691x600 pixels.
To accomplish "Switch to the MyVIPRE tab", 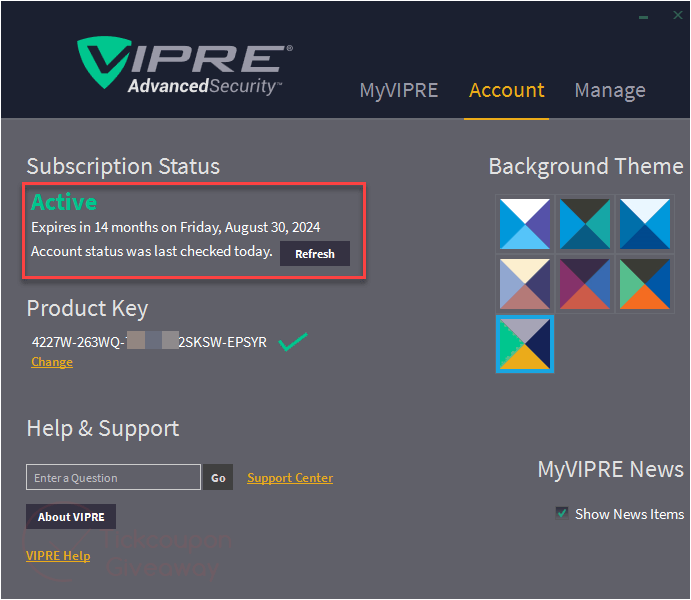I will coord(399,91).
